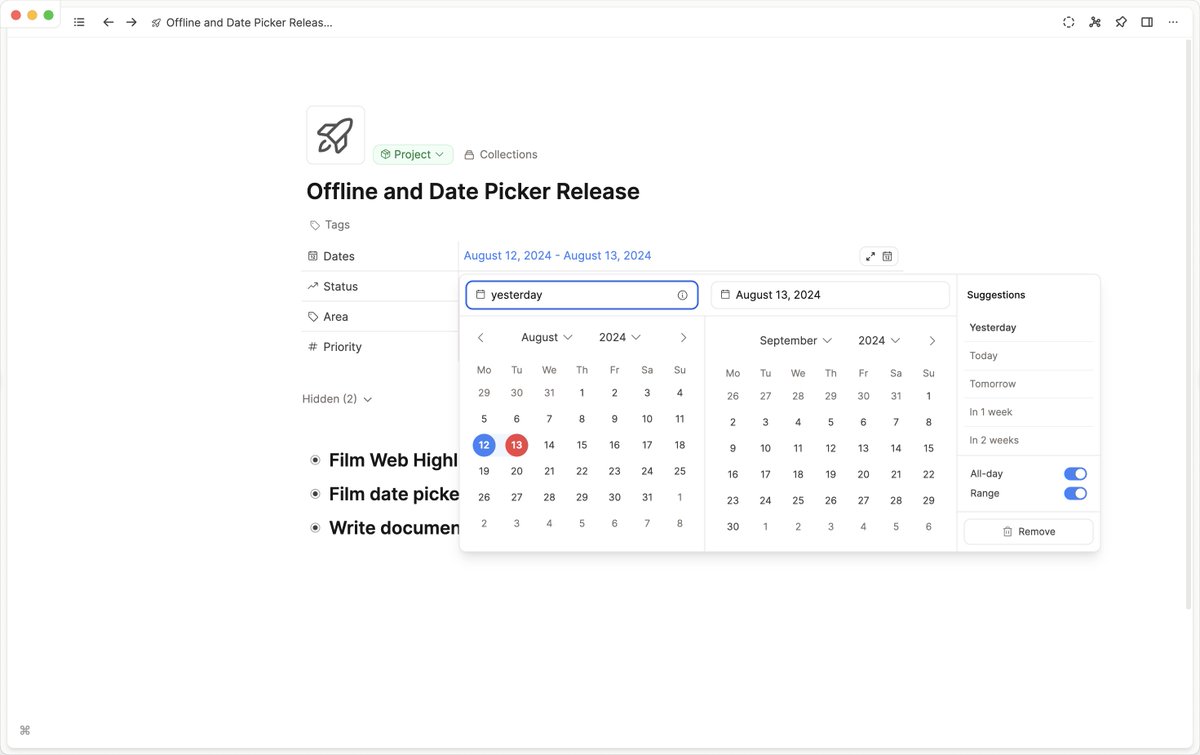
Task: Open the 2024 year dropdown beside August
Action: 620,338
